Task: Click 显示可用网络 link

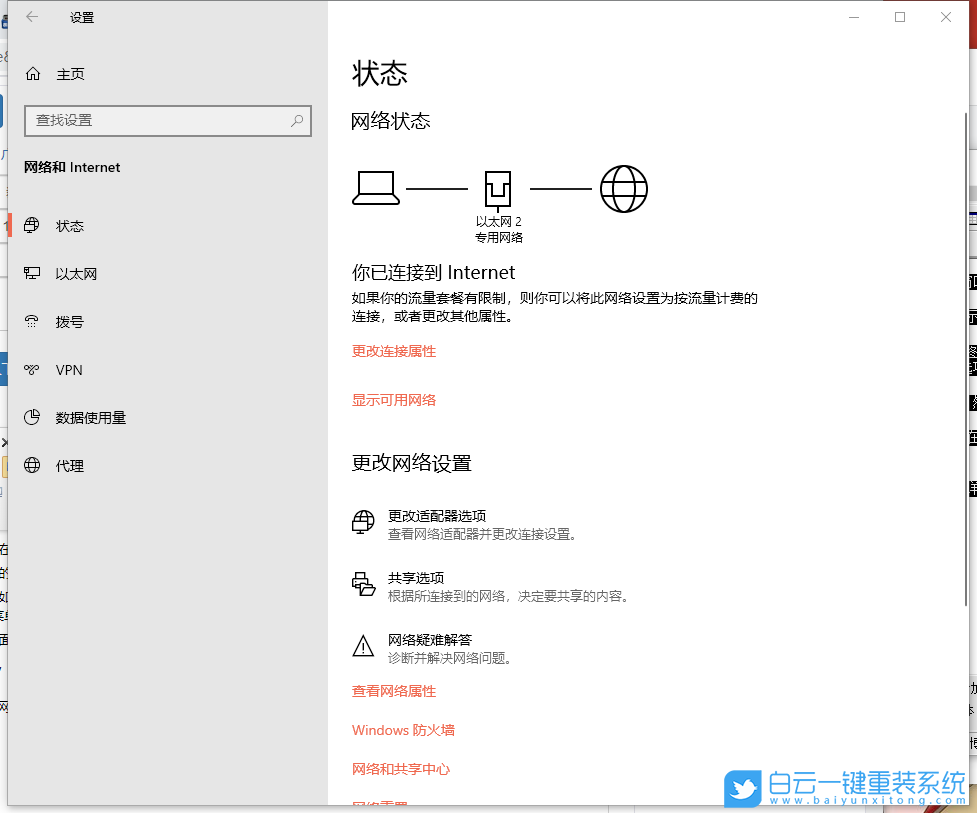Action: pyautogui.click(x=393, y=399)
